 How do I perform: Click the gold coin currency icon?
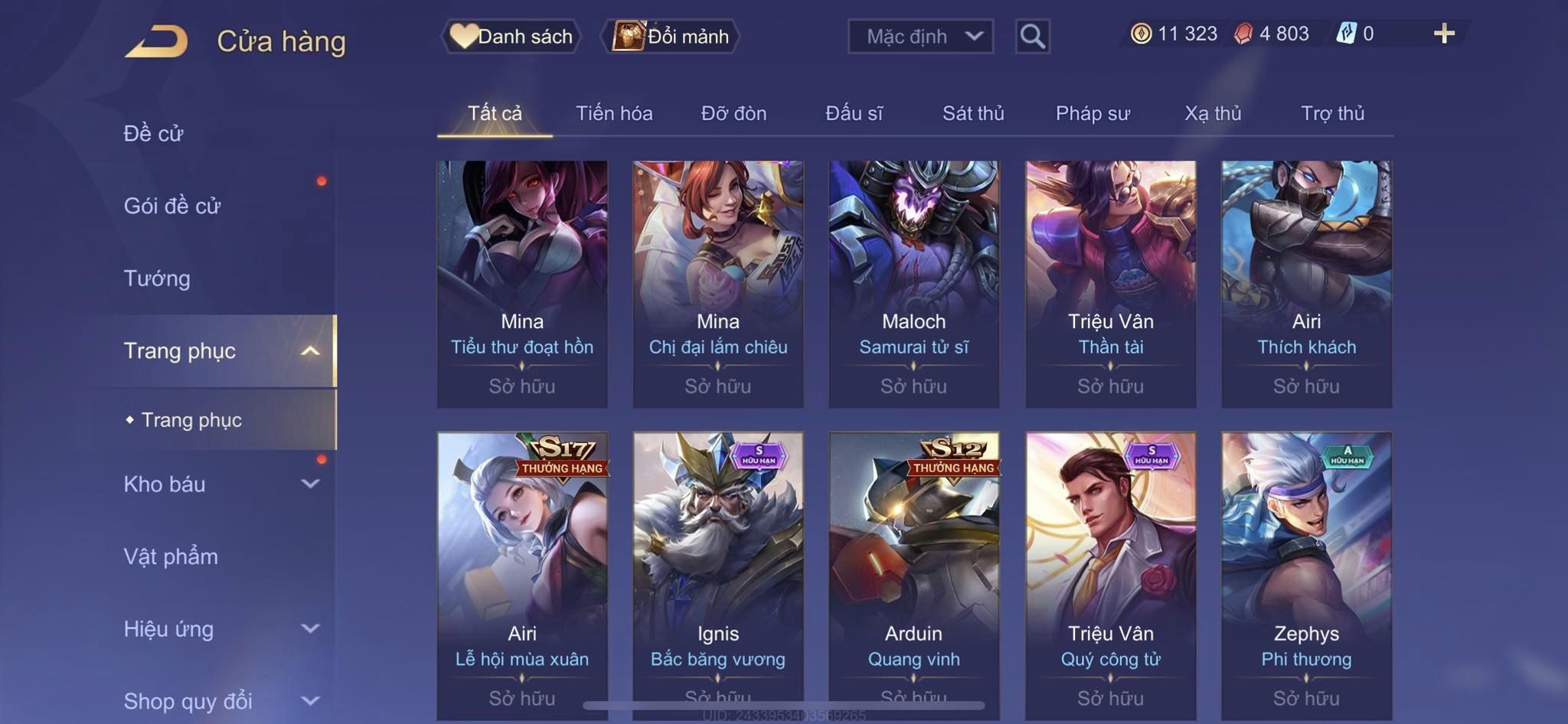1141,34
